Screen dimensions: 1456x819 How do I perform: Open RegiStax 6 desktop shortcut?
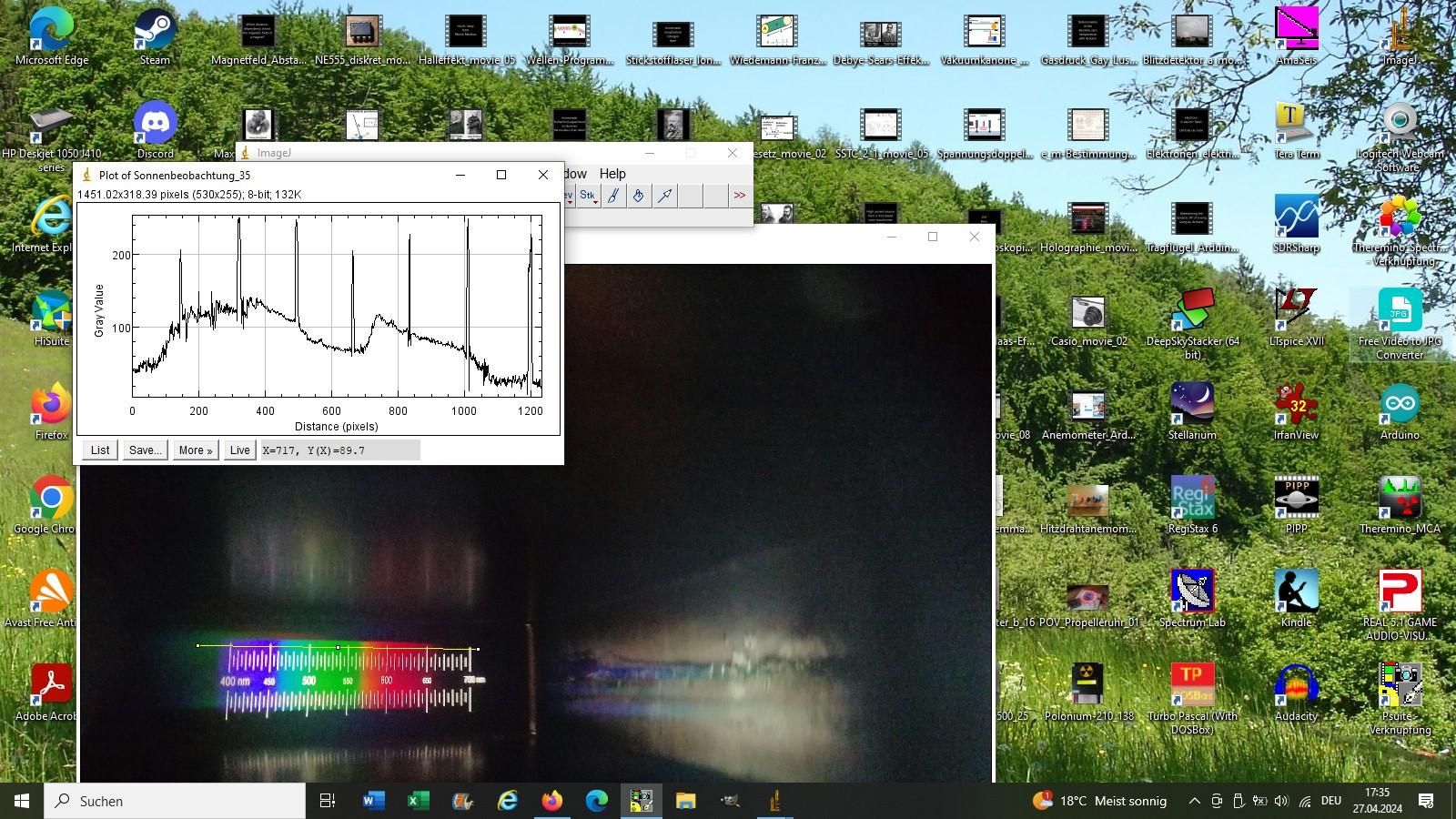point(1192,505)
